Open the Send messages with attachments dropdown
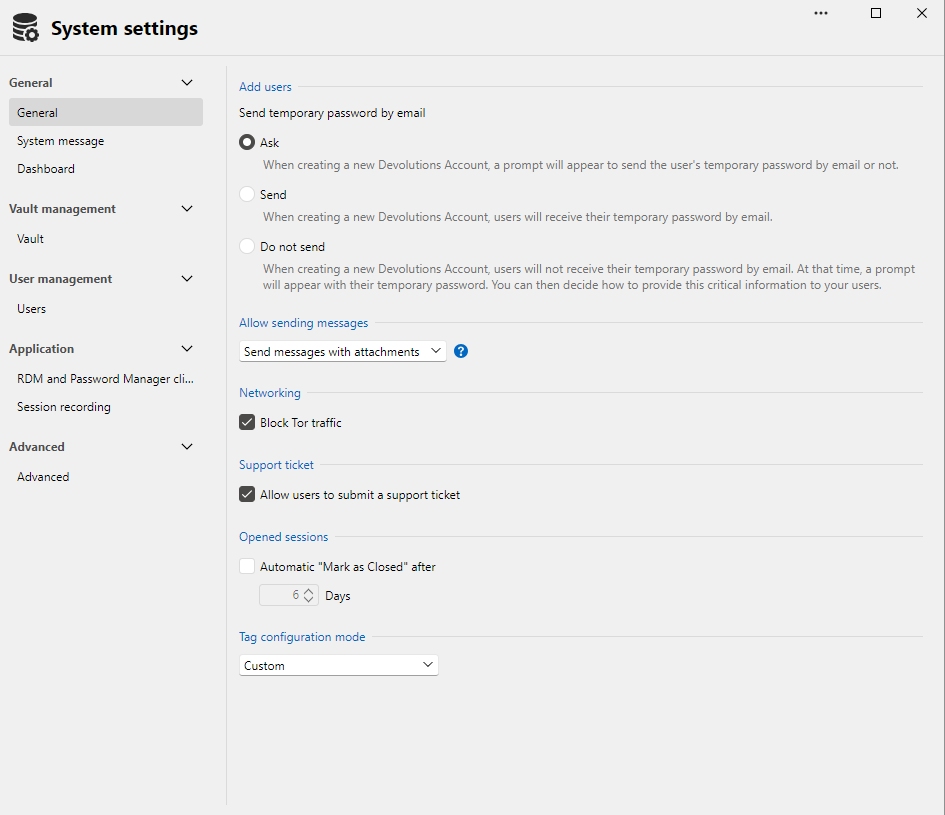945x815 pixels. [342, 351]
